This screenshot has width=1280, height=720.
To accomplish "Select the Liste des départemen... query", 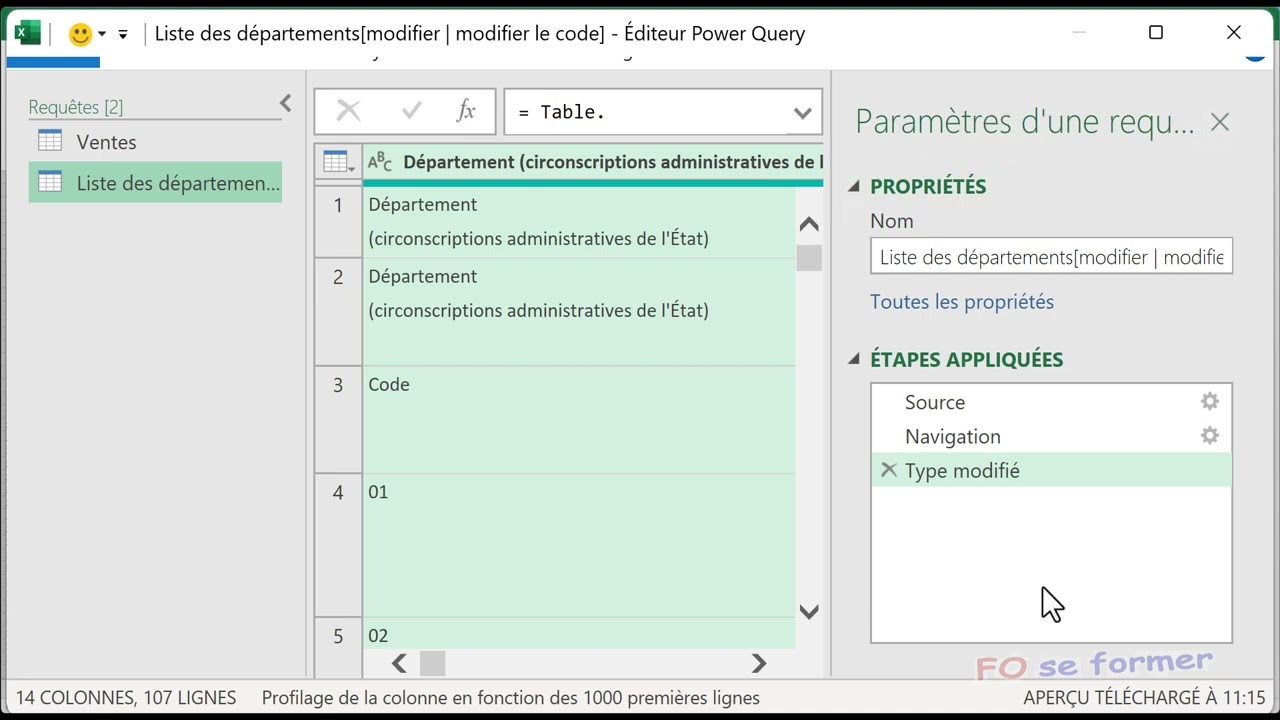I will point(155,183).
